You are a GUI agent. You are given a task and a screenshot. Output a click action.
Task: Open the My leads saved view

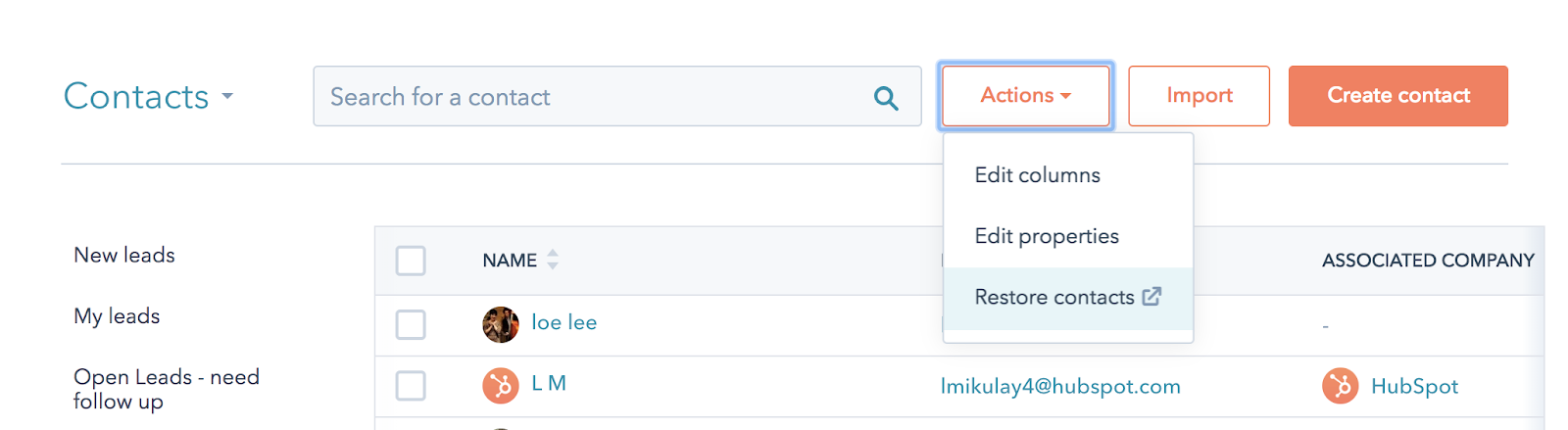pyautogui.click(x=117, y=316)
